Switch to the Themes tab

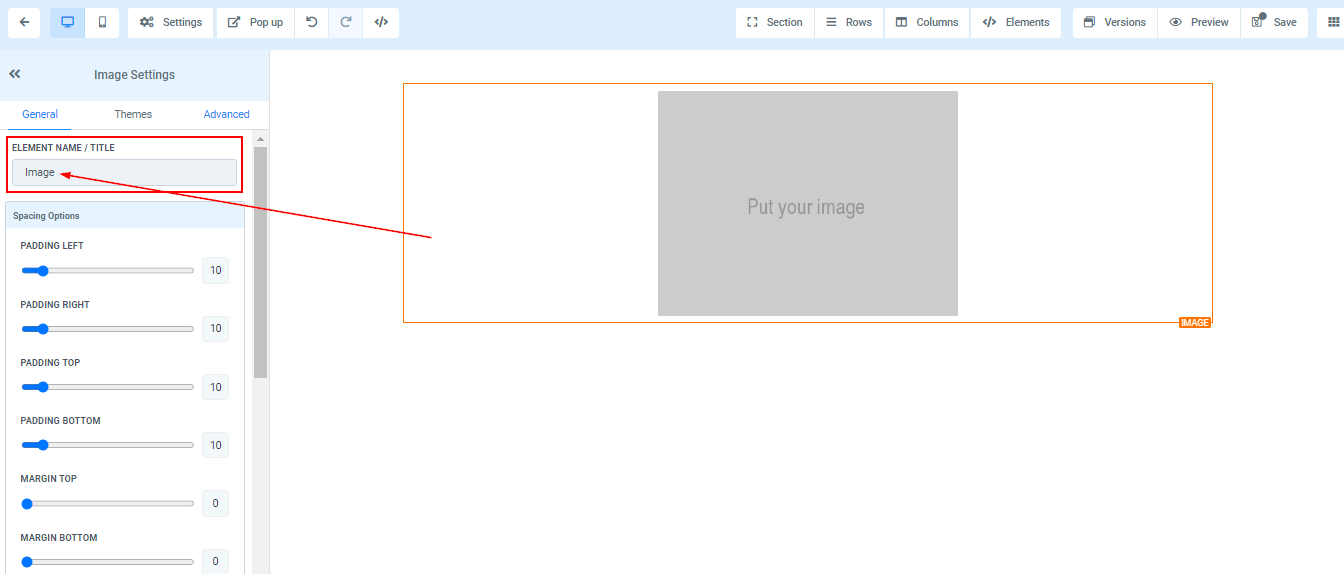click(x=133, y=114)
